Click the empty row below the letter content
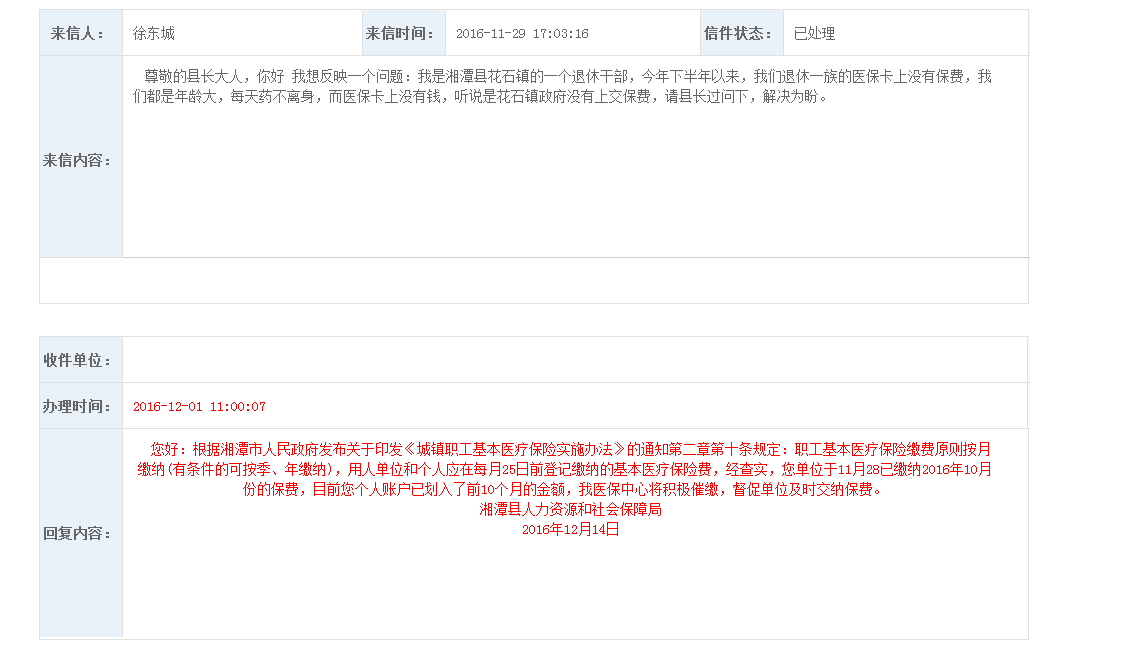This screenshot has height=661, width=1148. click(x=533, y=281)
